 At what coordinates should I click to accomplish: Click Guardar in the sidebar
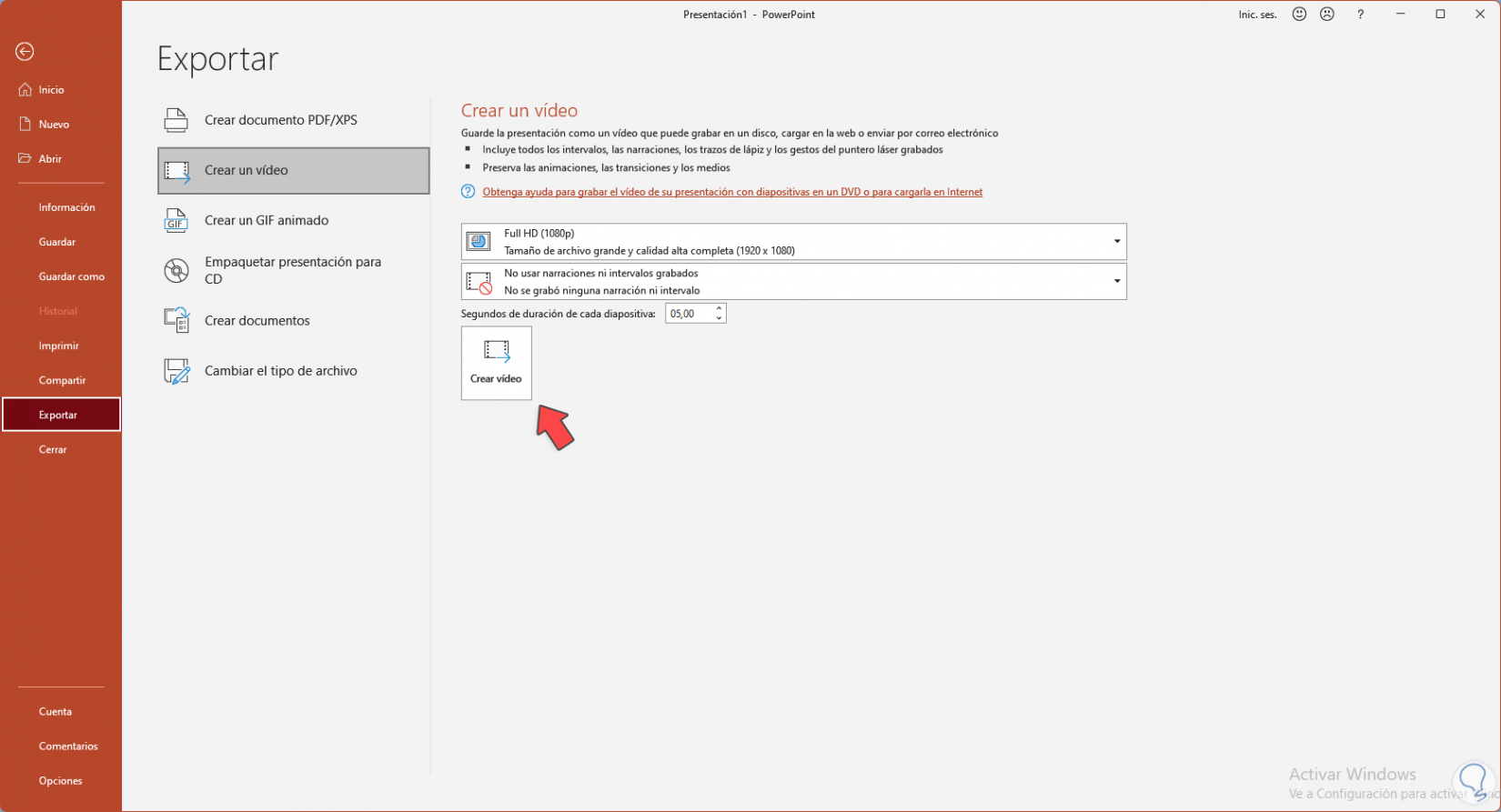[x=61, y=242]
